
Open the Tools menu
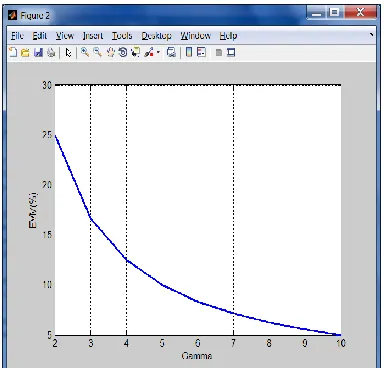point(122,36)
